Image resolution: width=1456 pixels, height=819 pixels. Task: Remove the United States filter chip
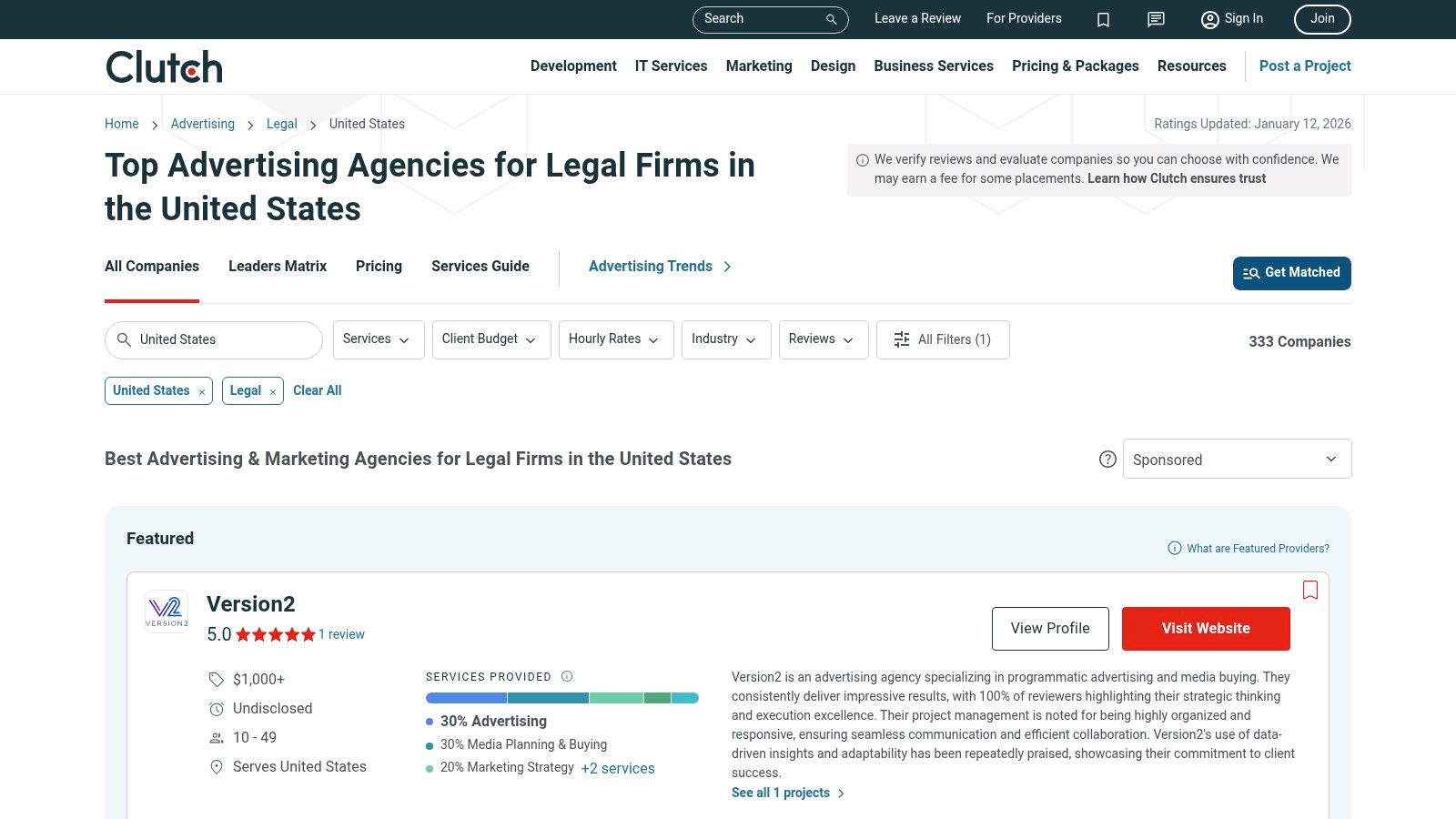coord(202,391)
